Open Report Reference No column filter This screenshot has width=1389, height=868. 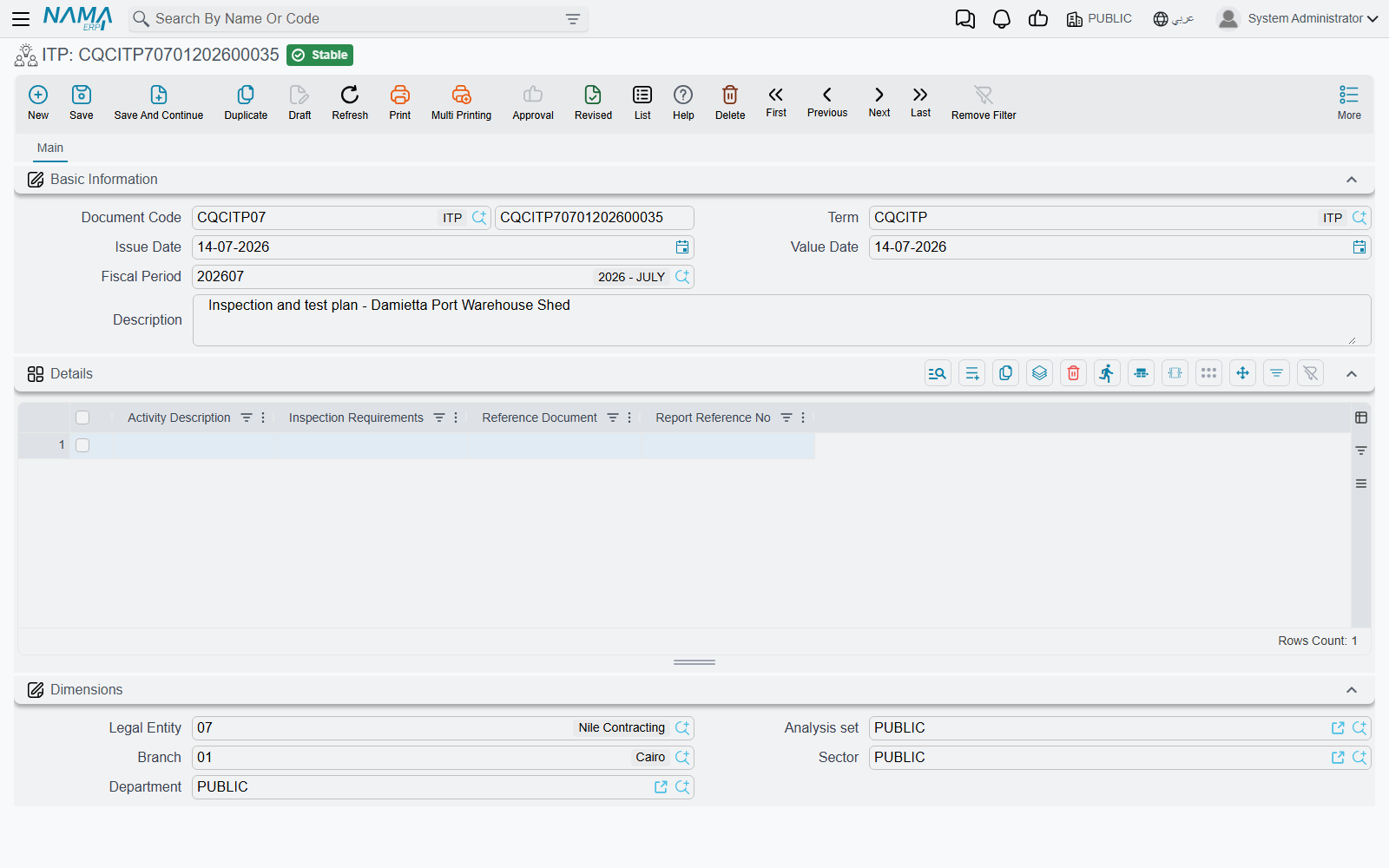tap(787, 418)
